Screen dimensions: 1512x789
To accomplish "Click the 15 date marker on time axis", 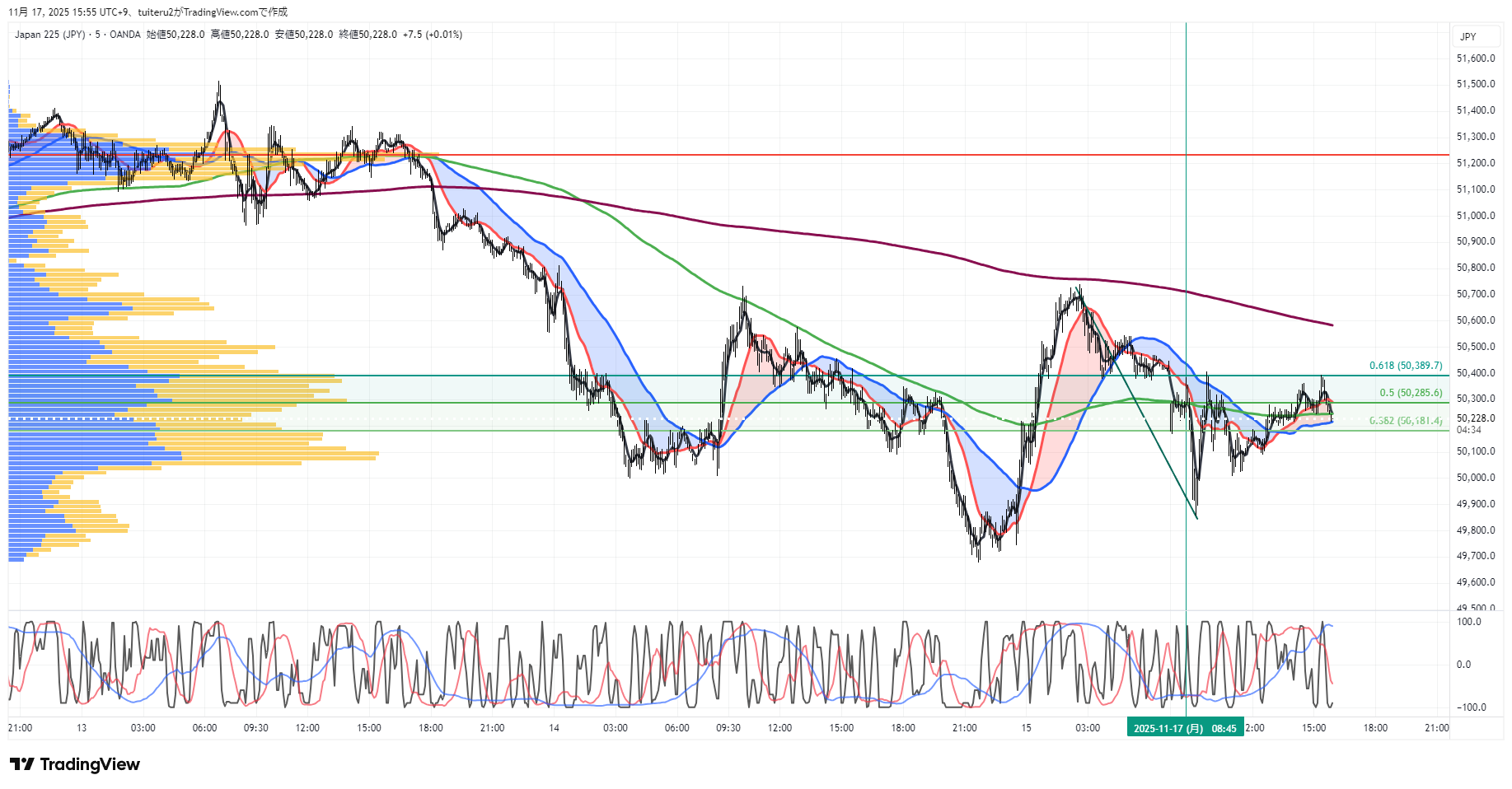I will [1026, 728].
